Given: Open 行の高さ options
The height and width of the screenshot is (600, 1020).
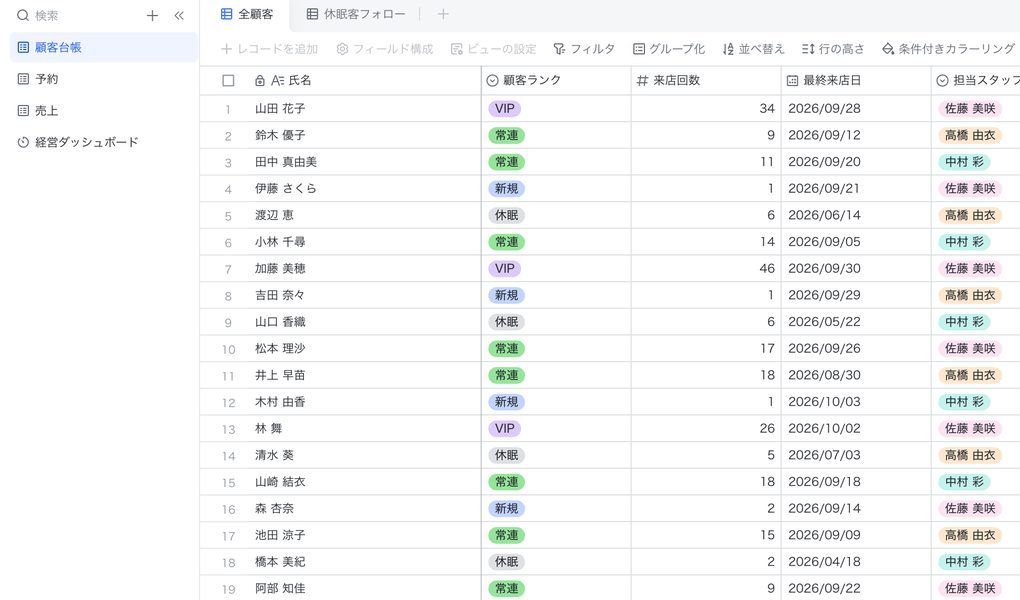Looking at the screenshot, I should click(833, 49).
